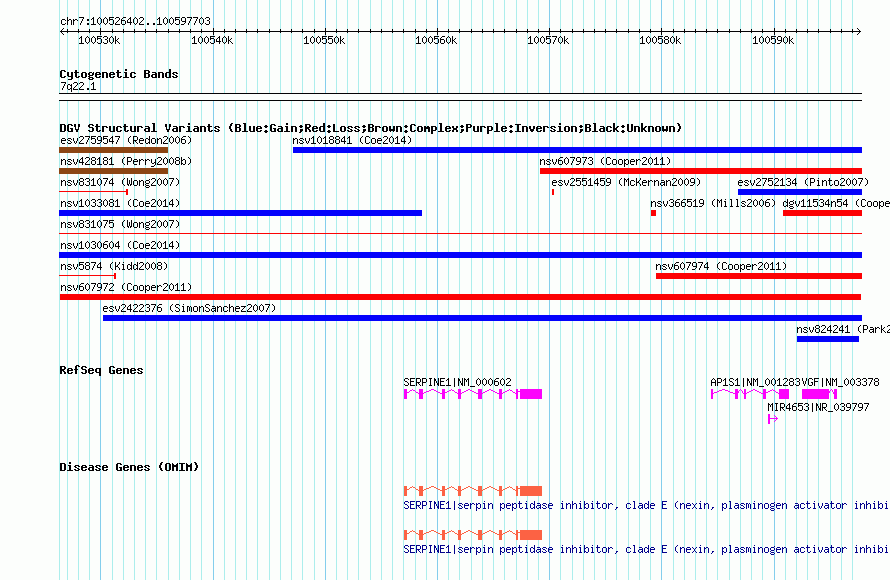Screen dimensions: 890x580
Task: Click the 100550k ruler tick
Action: [324, 40]
